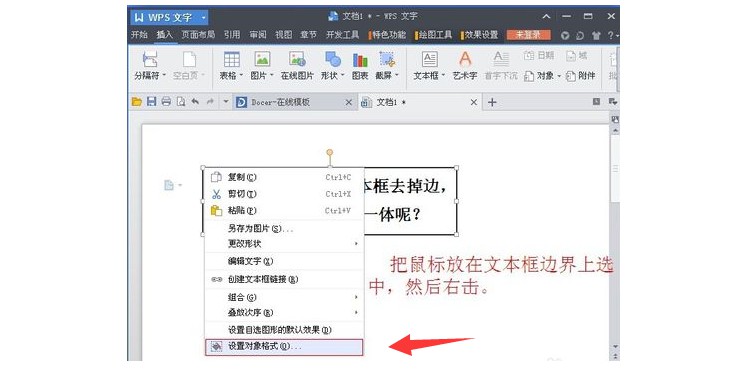Choose 另存为图片 from the context menu
This screenshot has height=374, width=745.
click(284, 229)
